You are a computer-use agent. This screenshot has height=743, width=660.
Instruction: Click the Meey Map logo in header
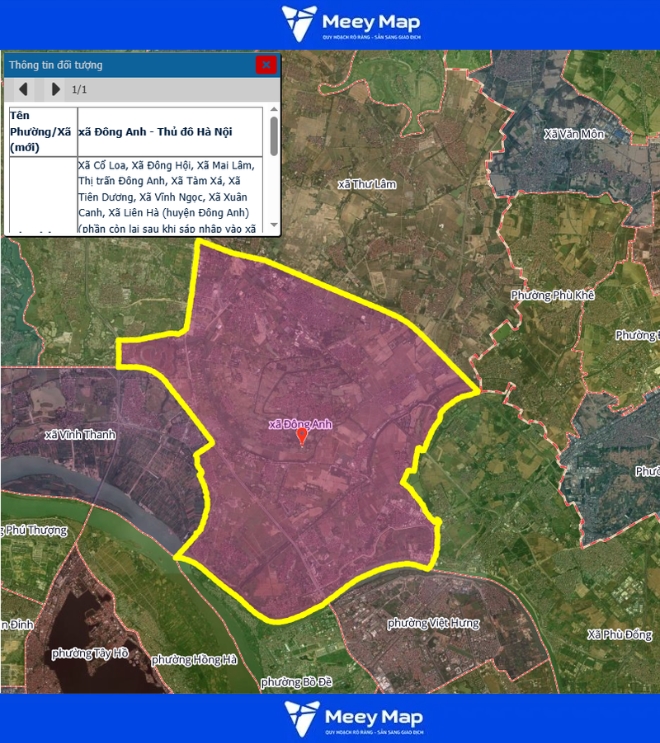(351, 23)
